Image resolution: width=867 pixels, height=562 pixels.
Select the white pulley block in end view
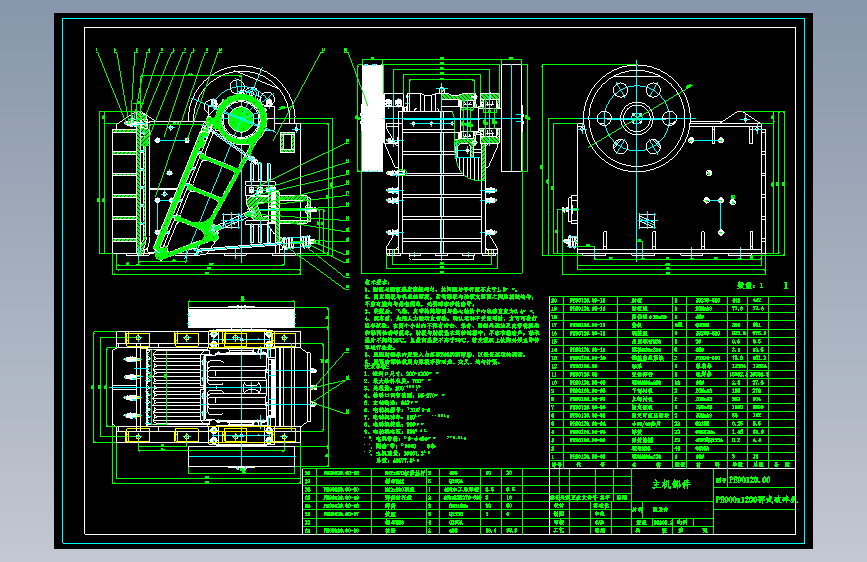coord(372,118)
